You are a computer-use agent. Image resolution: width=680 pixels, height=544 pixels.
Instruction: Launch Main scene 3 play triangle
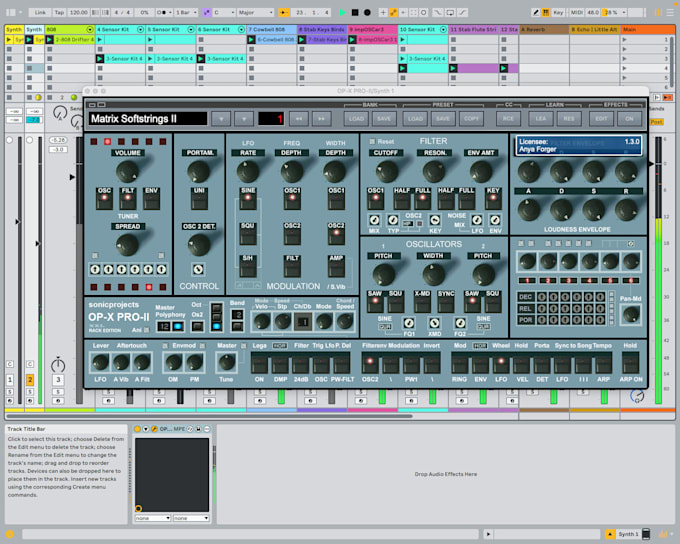pos(624,59)
